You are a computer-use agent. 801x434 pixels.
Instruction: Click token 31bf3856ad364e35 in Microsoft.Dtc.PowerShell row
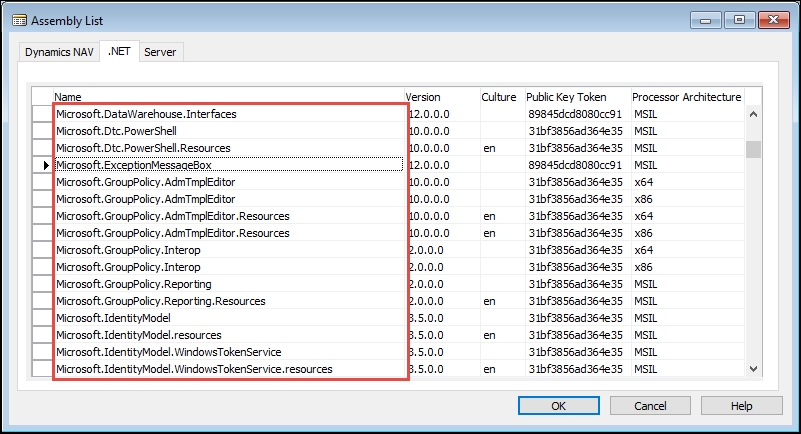pyautogui.click(x=576, y=131)
